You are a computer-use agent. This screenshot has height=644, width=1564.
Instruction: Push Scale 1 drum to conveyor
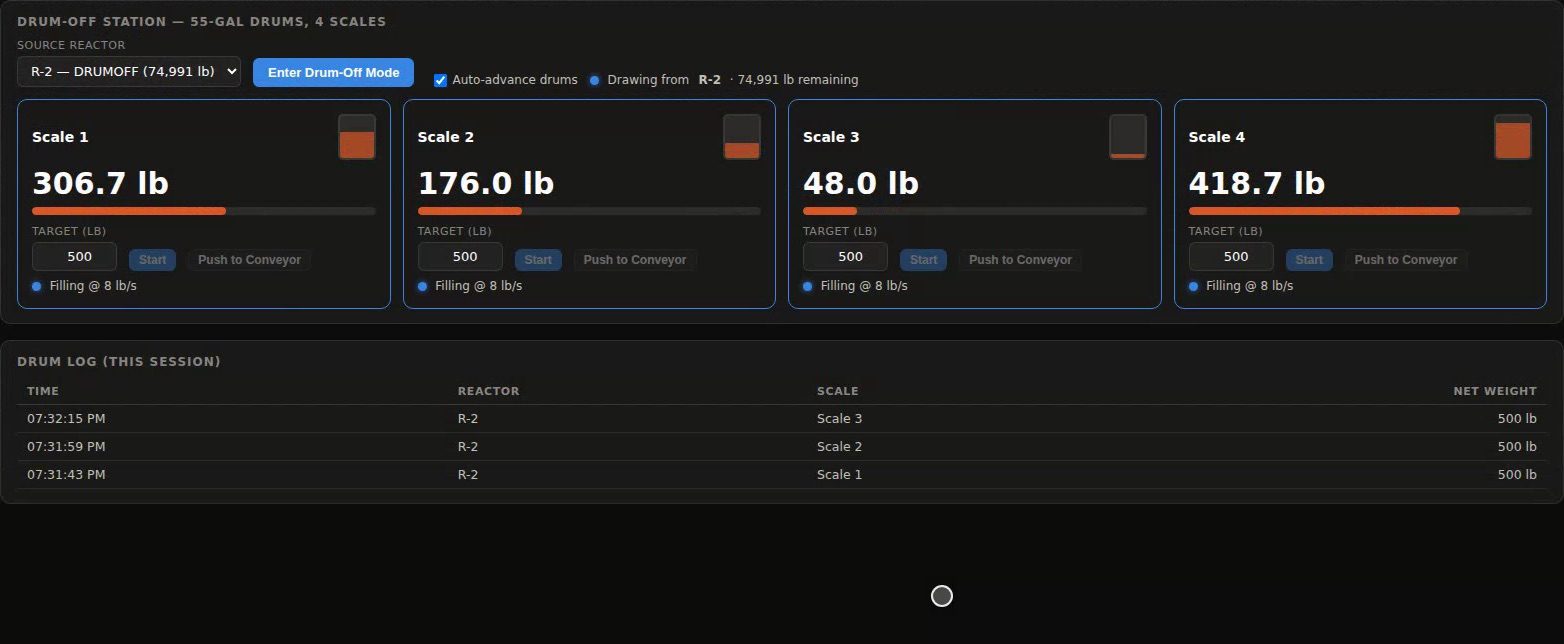(249, 260)
